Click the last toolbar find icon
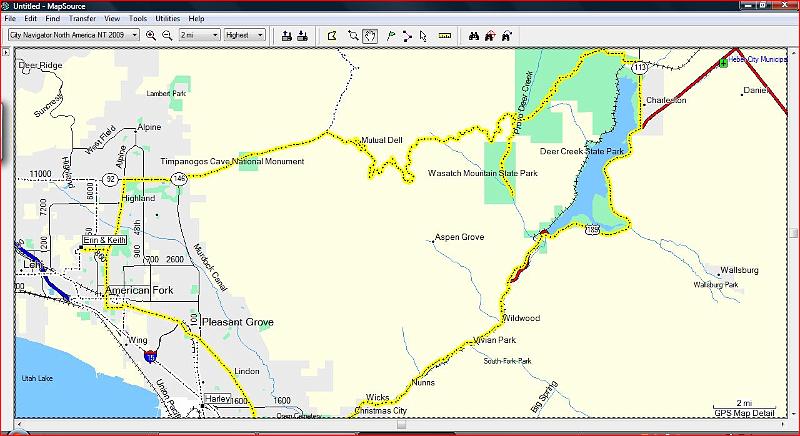The height and width of the screenshot is (436, 800). [x=507, y=36]
